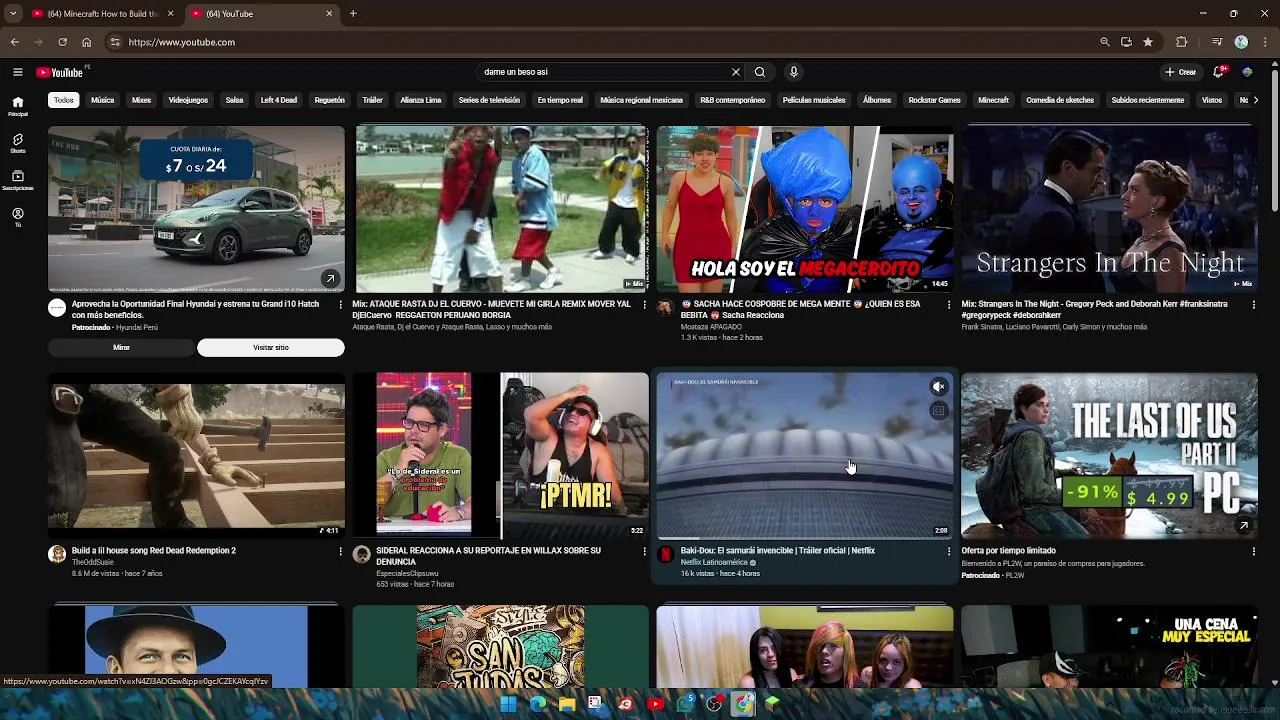Open a new browser tab
The image size is (1280, 720).
tap(353, 14)
